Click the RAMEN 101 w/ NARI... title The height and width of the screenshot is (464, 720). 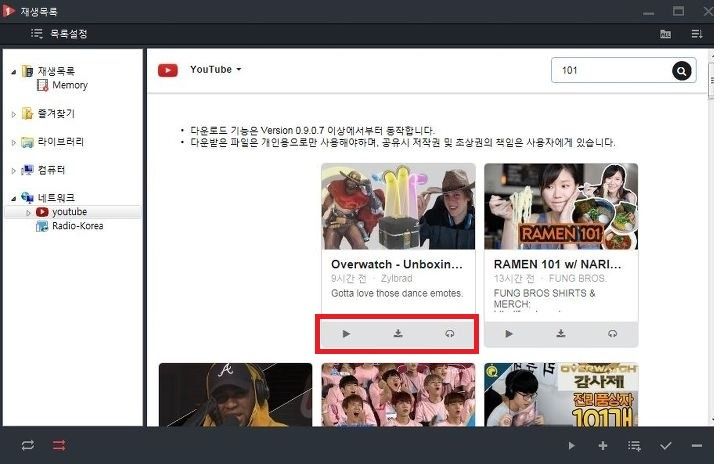point(557,264)
